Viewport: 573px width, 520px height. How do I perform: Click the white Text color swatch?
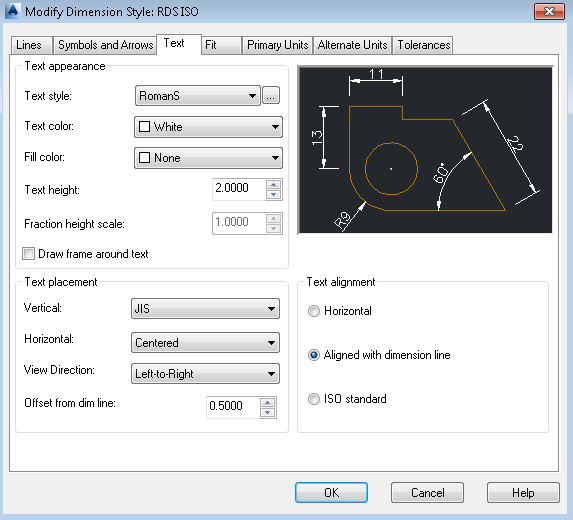click(x=144, y=127)
